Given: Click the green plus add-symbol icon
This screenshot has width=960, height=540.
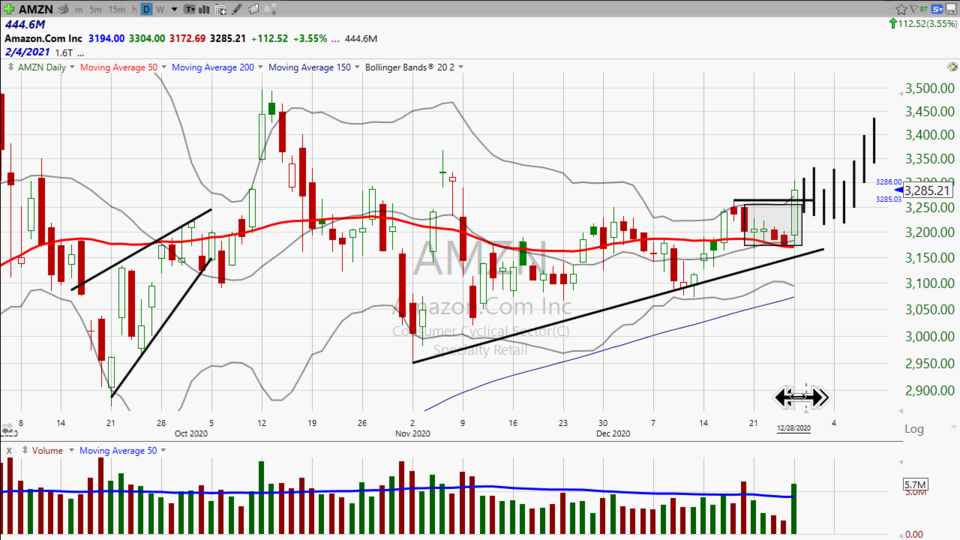Looking at the screenshot, I should pos(9,9).
